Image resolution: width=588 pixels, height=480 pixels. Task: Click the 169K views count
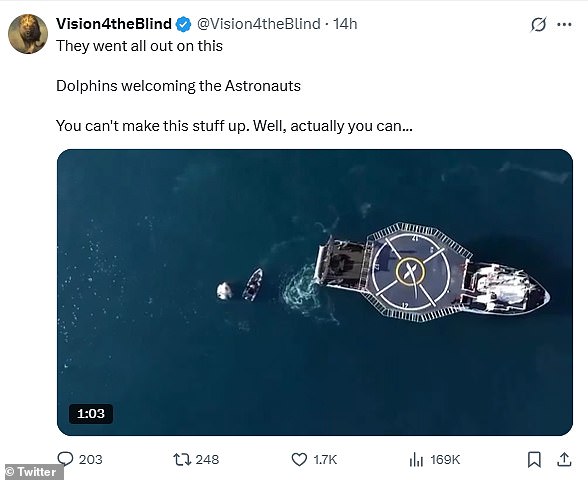click(x=445, y=459)
